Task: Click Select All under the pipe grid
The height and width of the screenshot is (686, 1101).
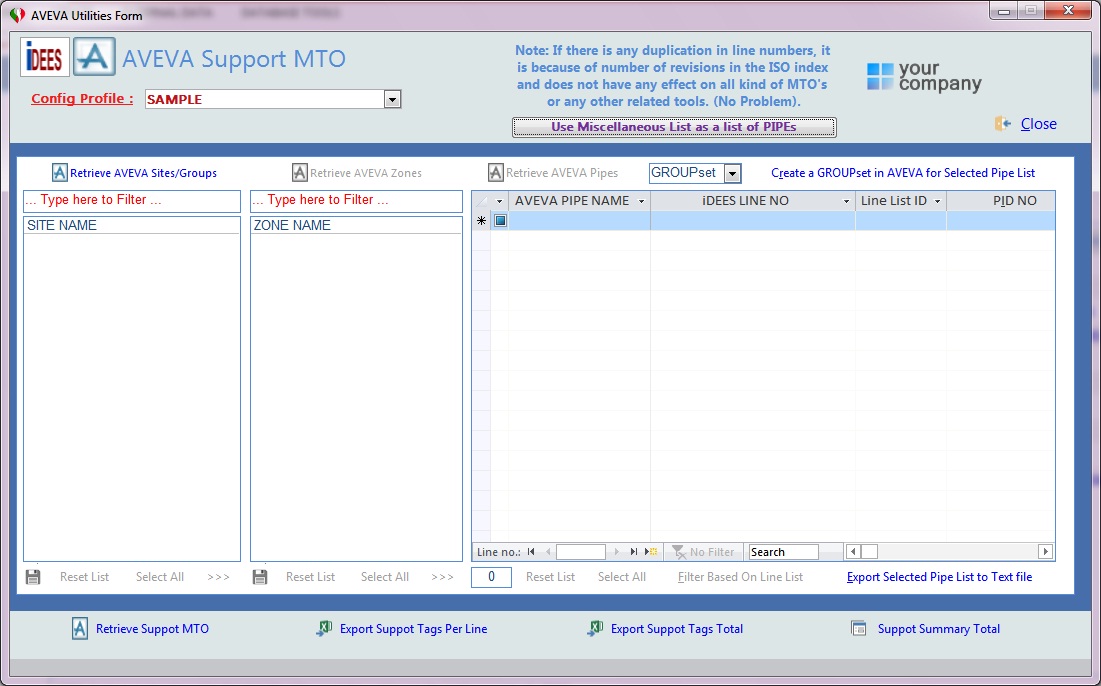Action: (x=622, y=577)
